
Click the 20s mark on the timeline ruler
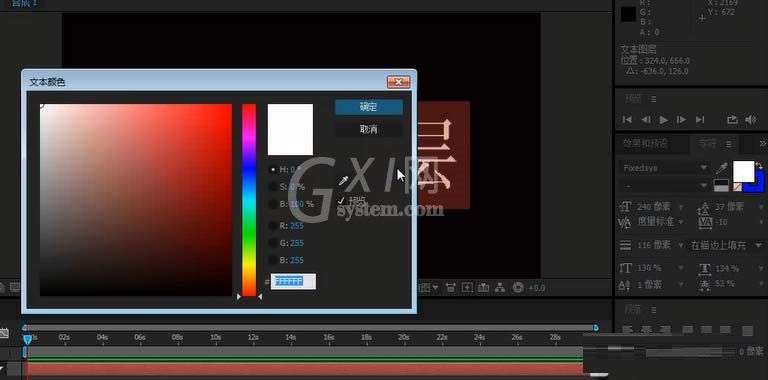[403, 337]
